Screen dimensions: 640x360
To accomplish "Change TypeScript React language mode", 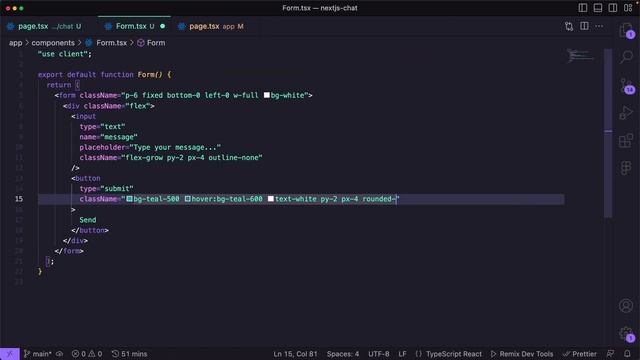I will pyautogui.click(x=449, y=354).
